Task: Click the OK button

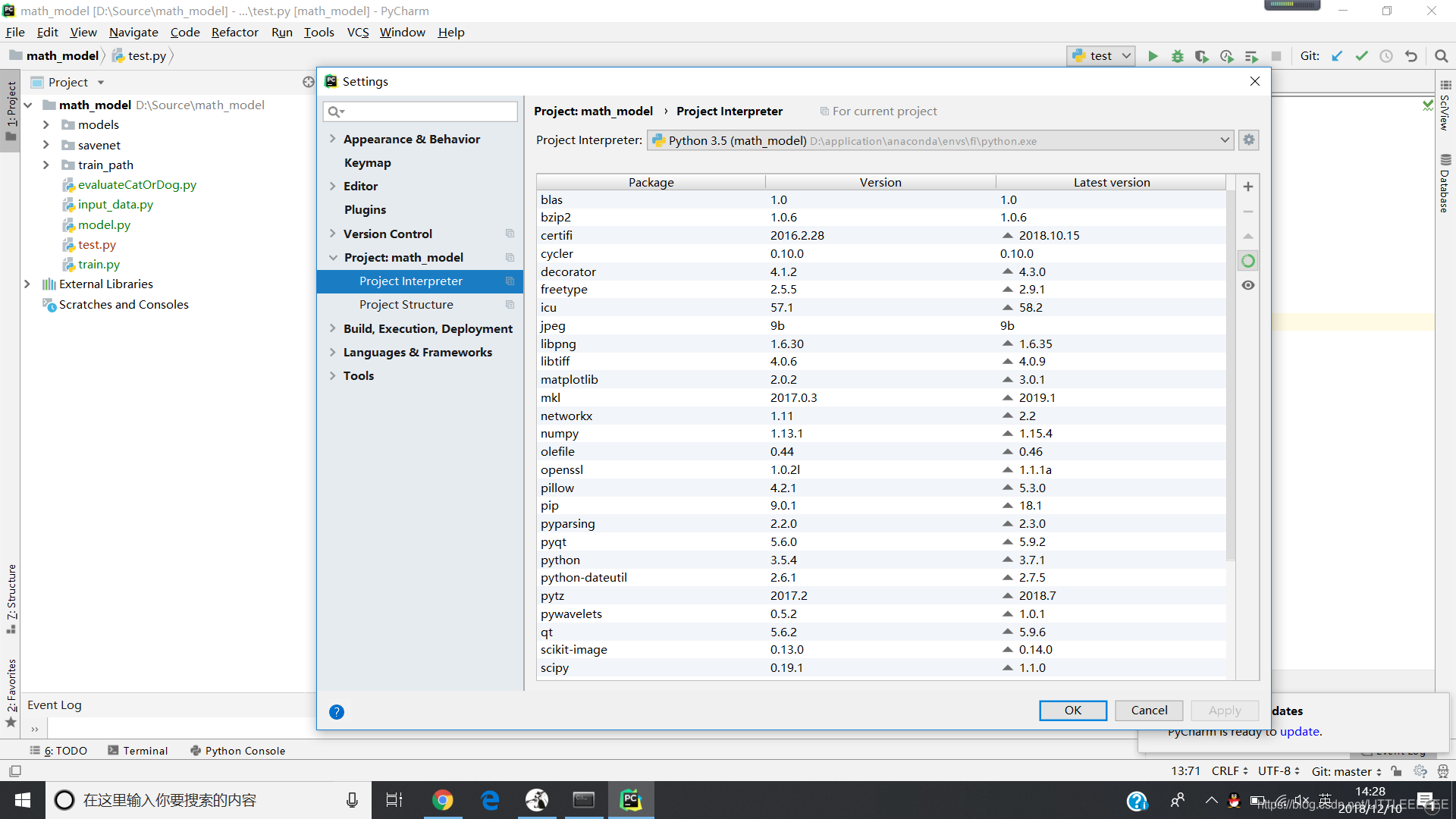Action: [1073, 711]
